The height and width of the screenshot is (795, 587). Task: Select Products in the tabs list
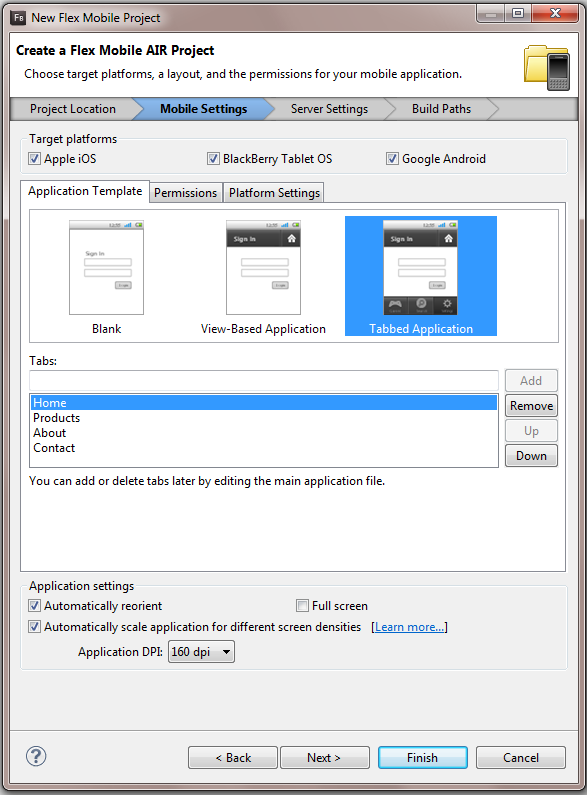pos(264,418)
